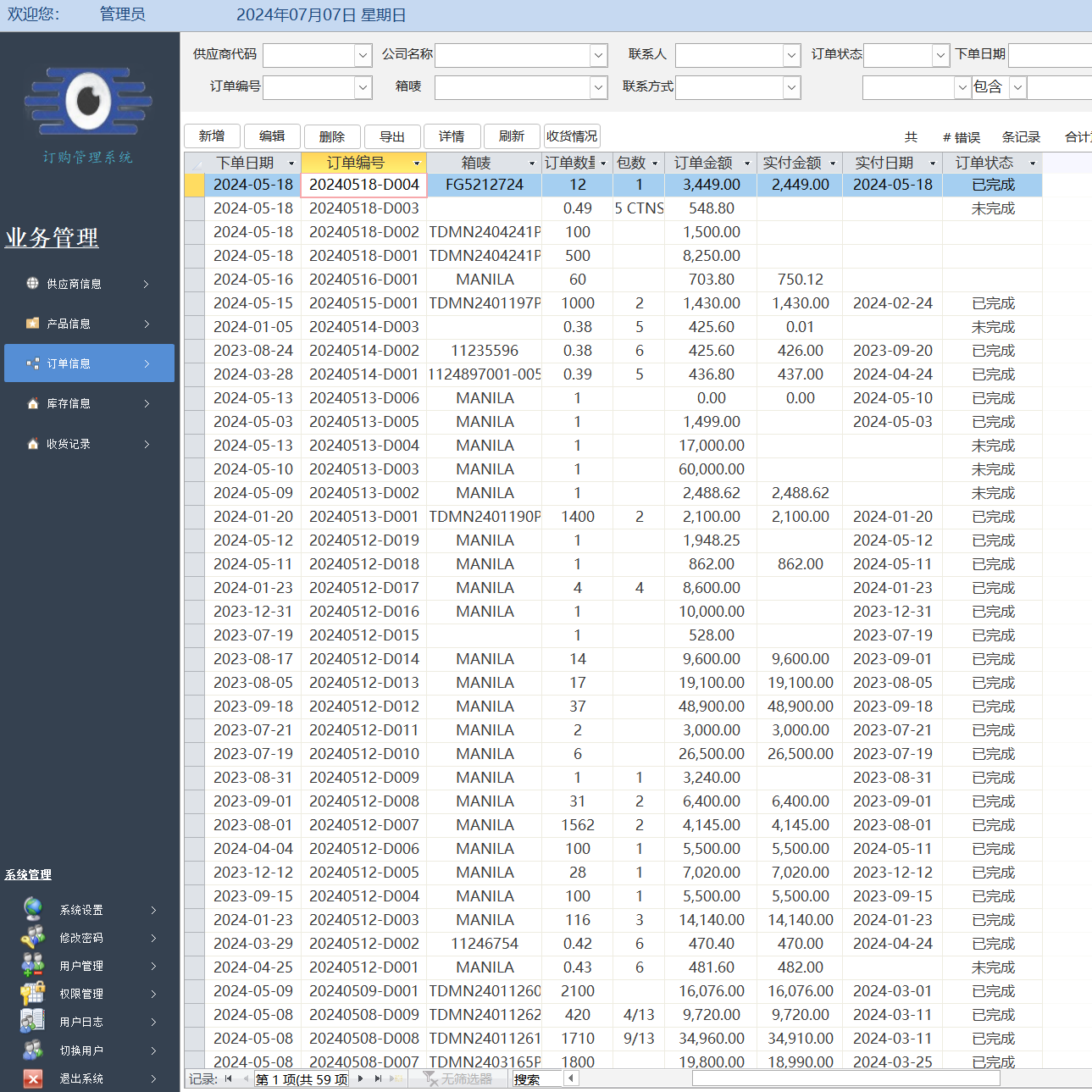Image resolution: width=1092 pixels, height=1092 pixels.
Task: Open the 收货记录 menu item
Action: (x=89, y=443)
